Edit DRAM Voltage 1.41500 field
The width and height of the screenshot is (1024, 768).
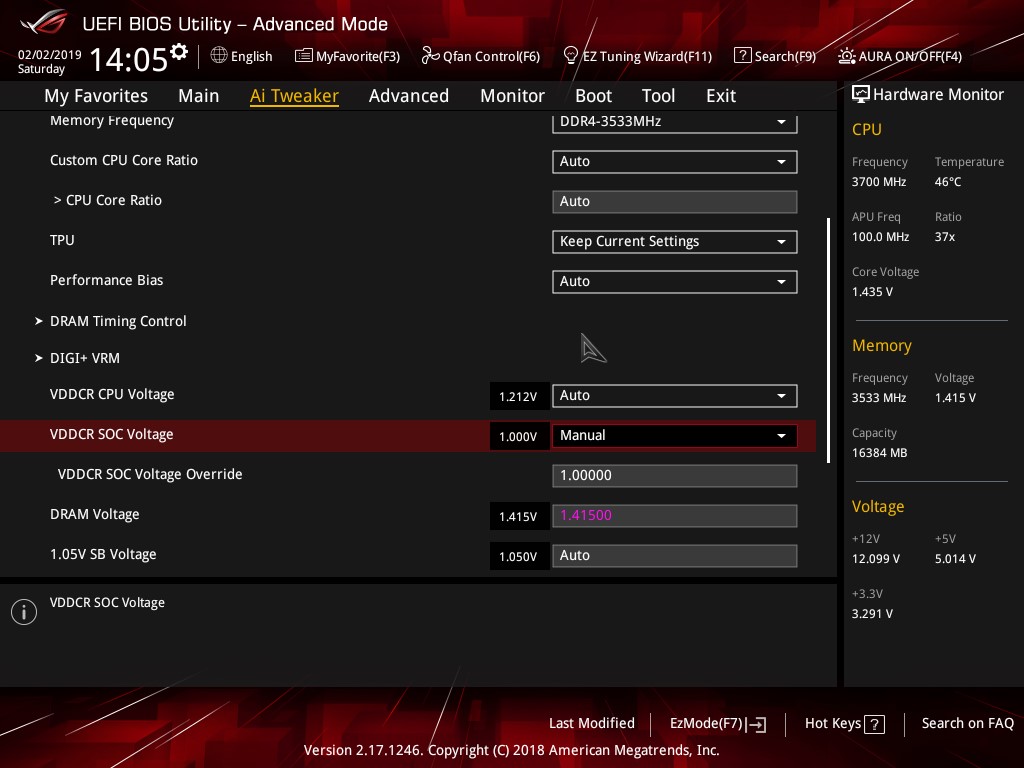coord(675,515)
